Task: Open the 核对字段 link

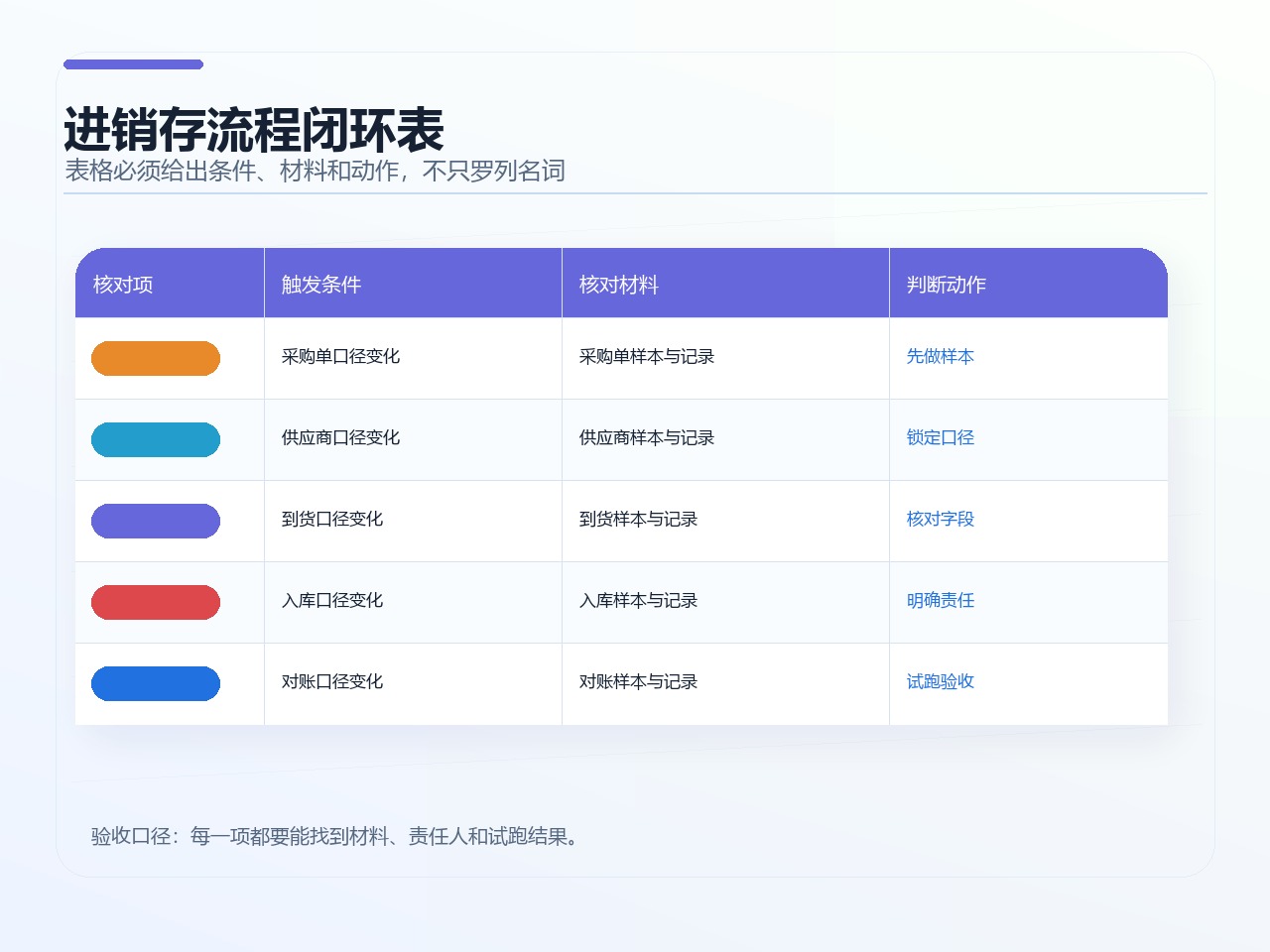Action: point(941,519)
